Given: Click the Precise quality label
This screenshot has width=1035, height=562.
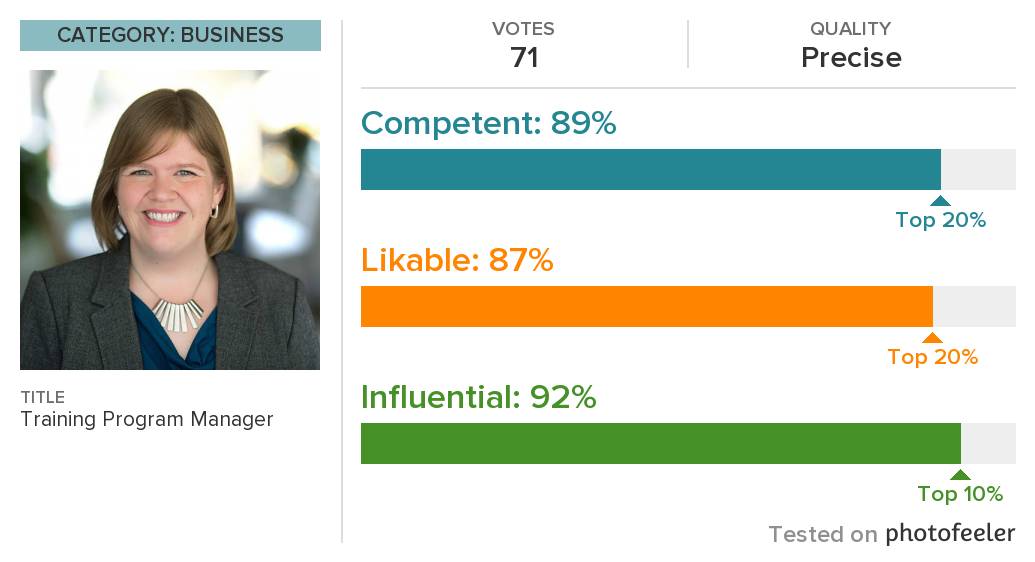Looking at the screenshot, I should tap(851, 57).
